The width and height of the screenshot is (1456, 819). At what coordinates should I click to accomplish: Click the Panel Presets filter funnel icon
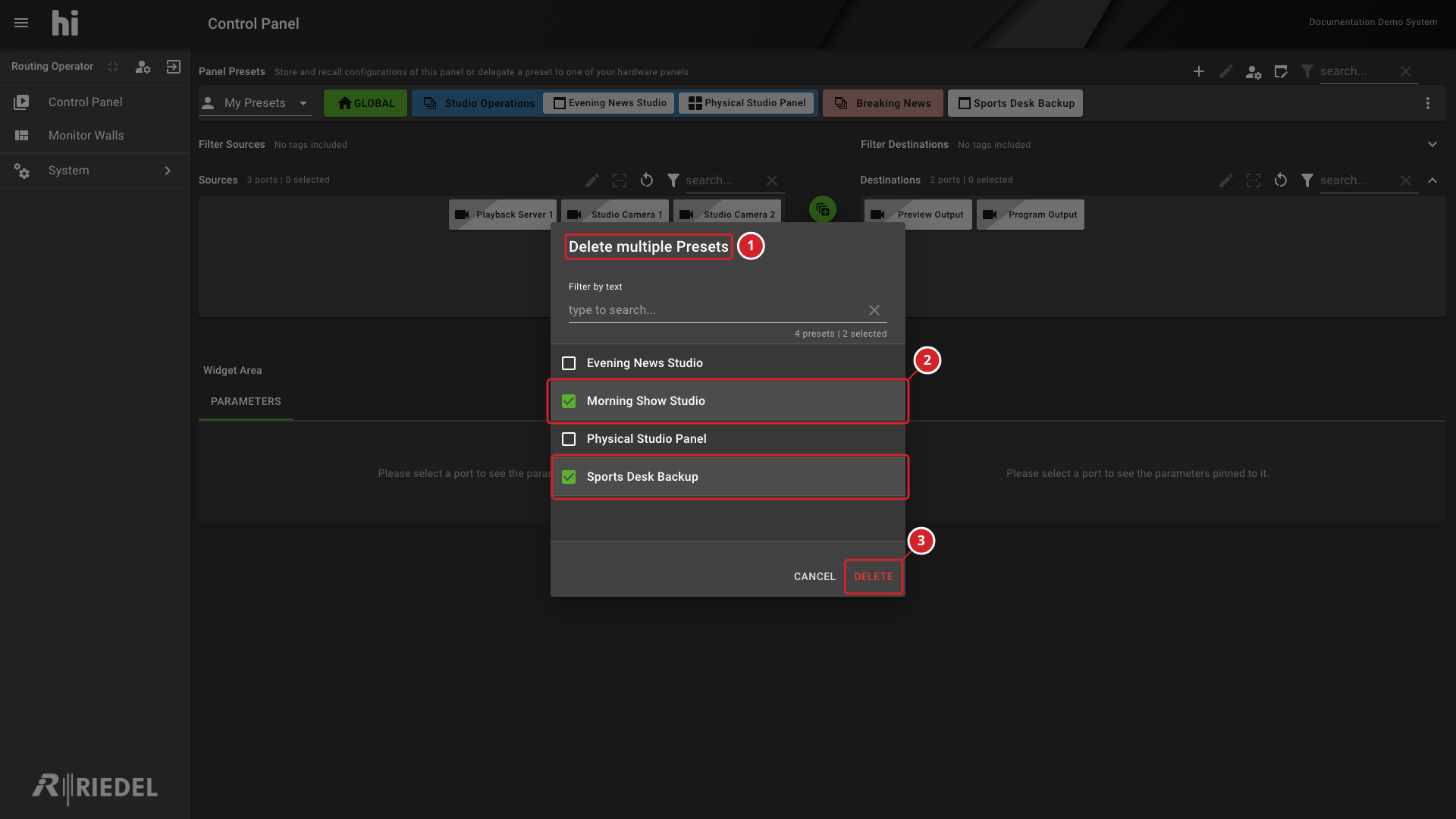click(x=1307, y=71)
